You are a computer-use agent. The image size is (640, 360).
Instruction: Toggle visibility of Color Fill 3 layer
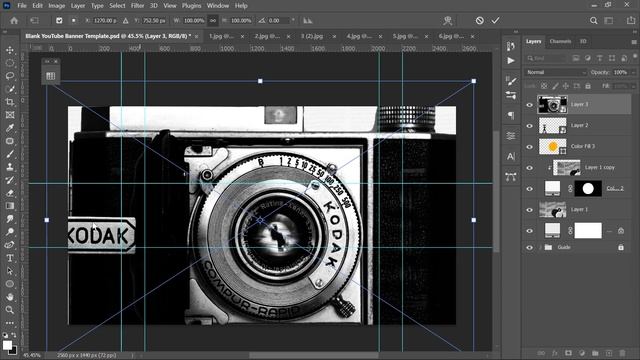[530, 147]
